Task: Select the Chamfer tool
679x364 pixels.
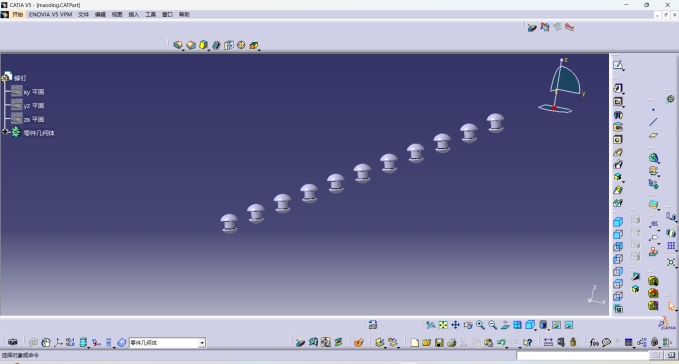Action: tap(191, 45)
